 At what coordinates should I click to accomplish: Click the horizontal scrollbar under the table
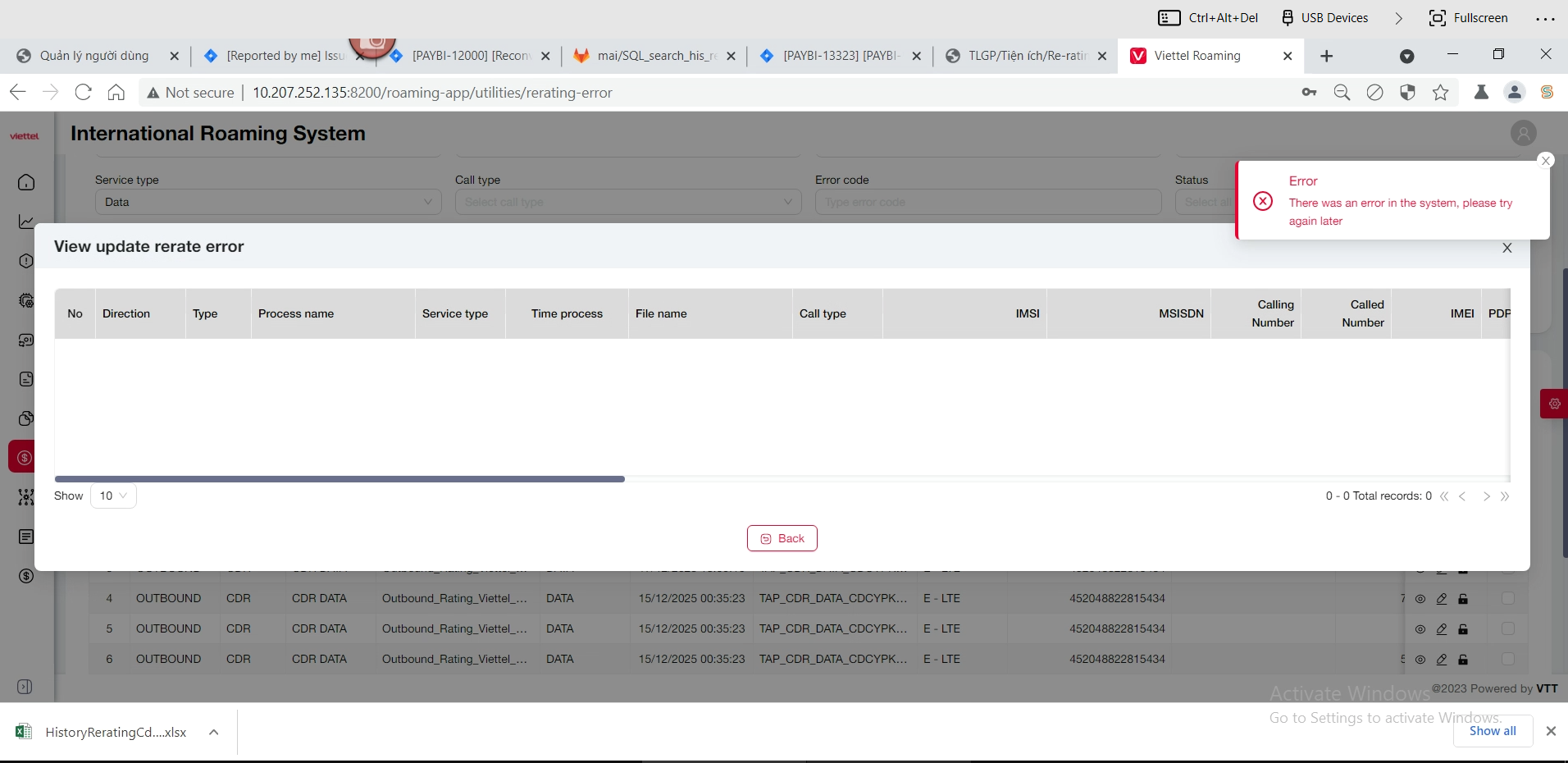[340, 479]
